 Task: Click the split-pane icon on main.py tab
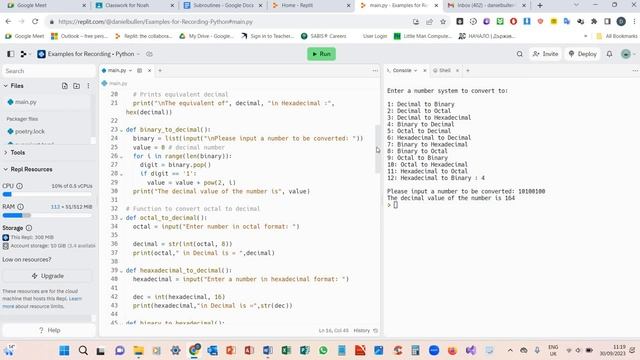pyautogui.click(x=140, y=71)
